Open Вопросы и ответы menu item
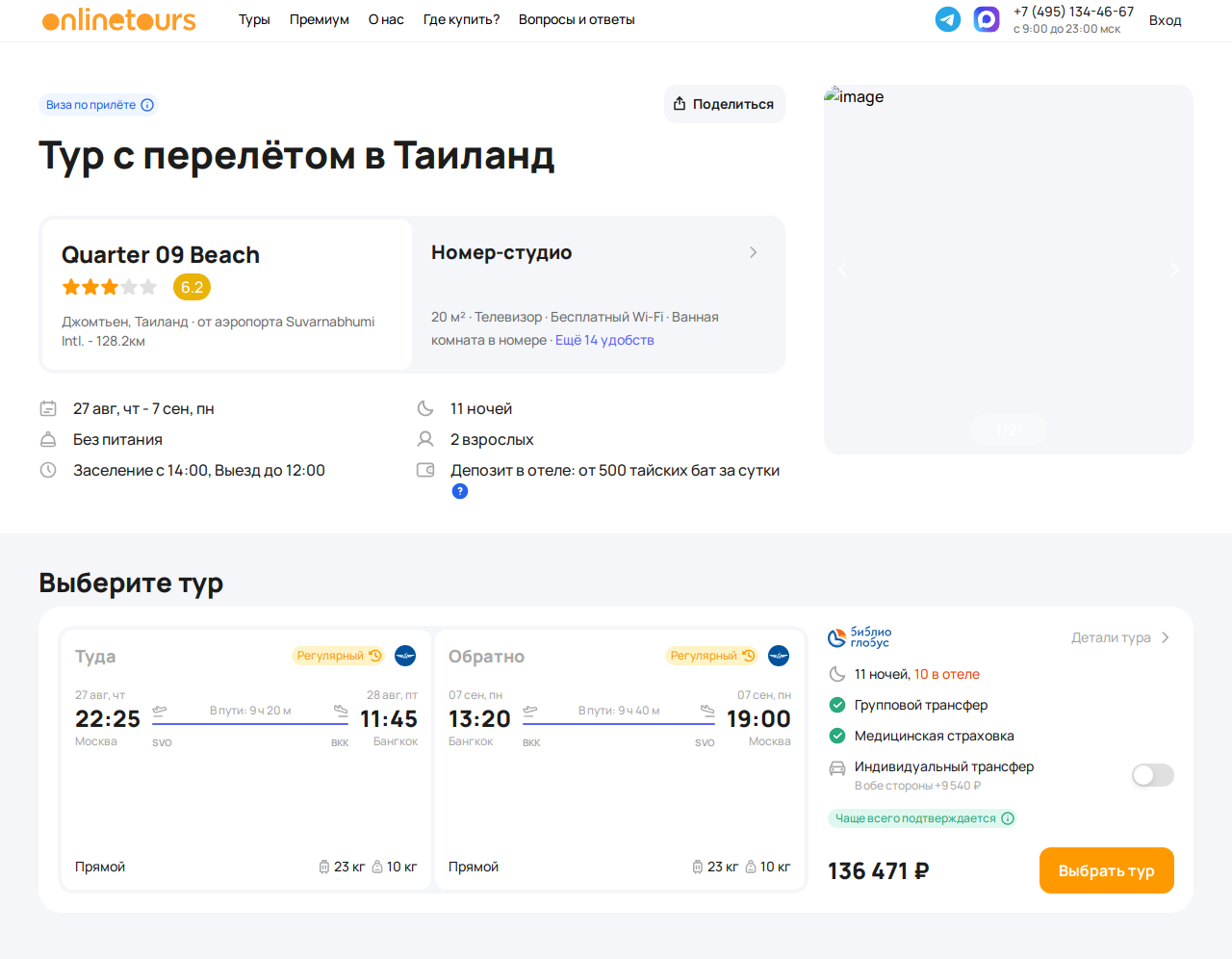Screen dimensions: 1232x959 coord(577,19)
